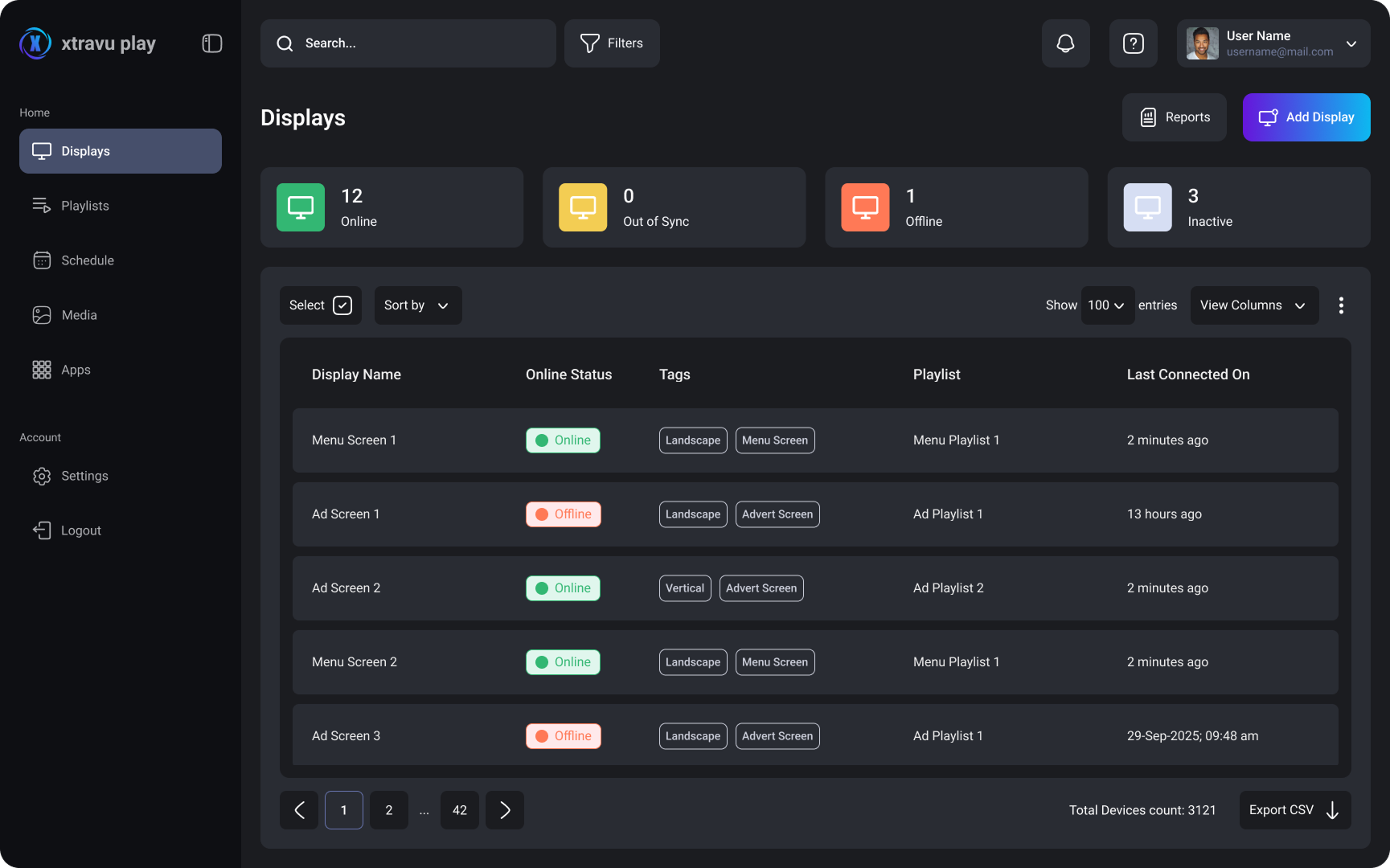Click 'Ad Playlist 2' playlist cell
Screen dimensions: 1390x868
click(949, 588)
